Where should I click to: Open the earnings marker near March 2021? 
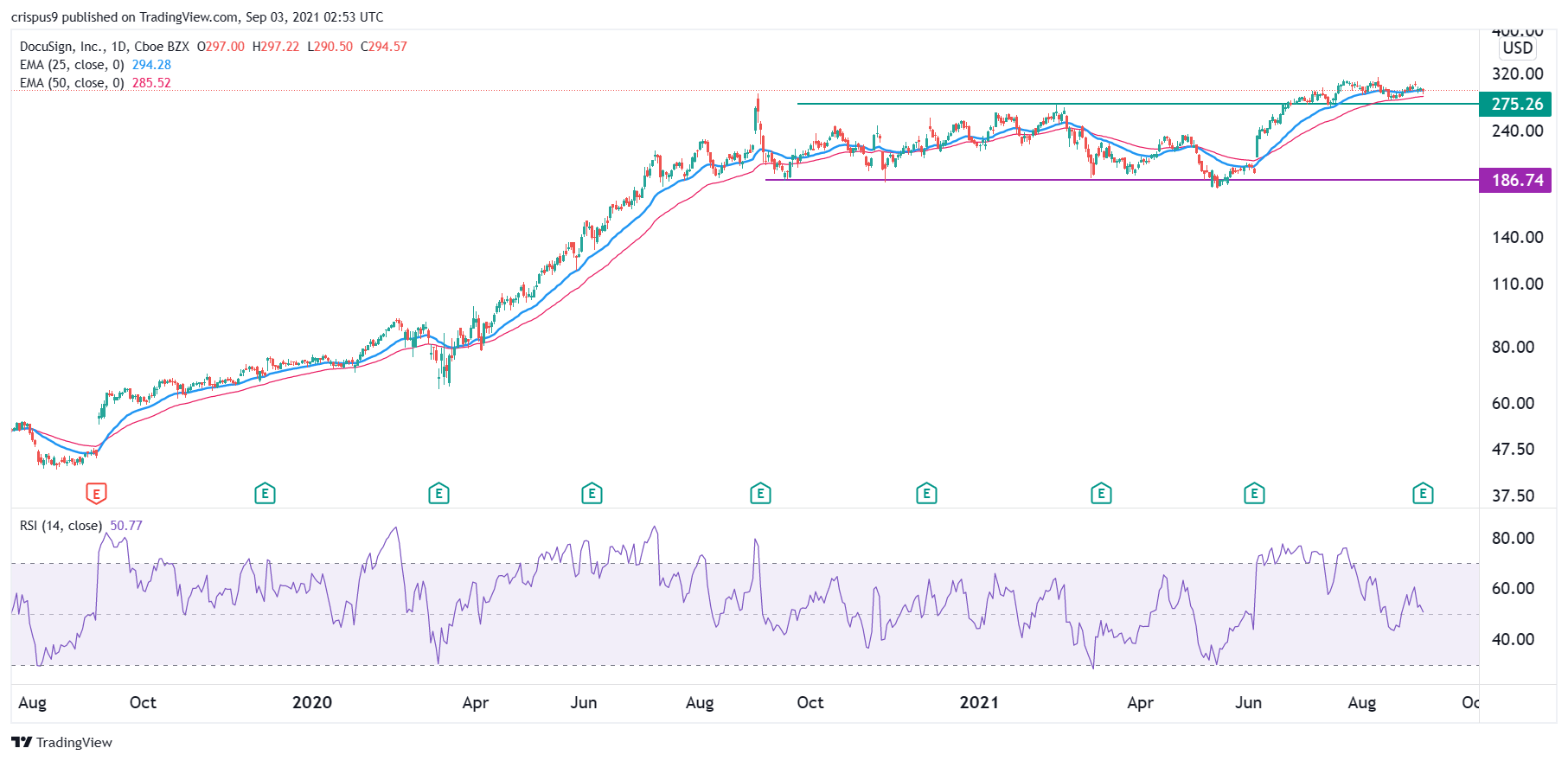click(x=1101, y=494)
